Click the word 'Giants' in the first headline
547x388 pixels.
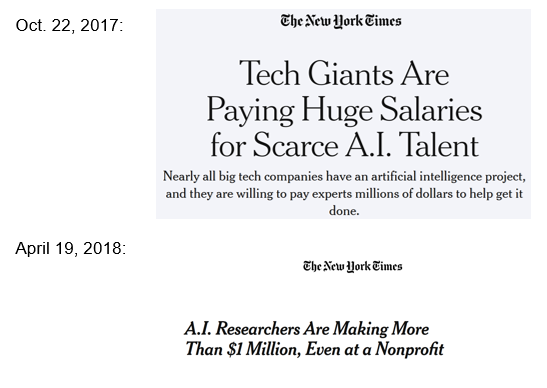tap(350, 73)
